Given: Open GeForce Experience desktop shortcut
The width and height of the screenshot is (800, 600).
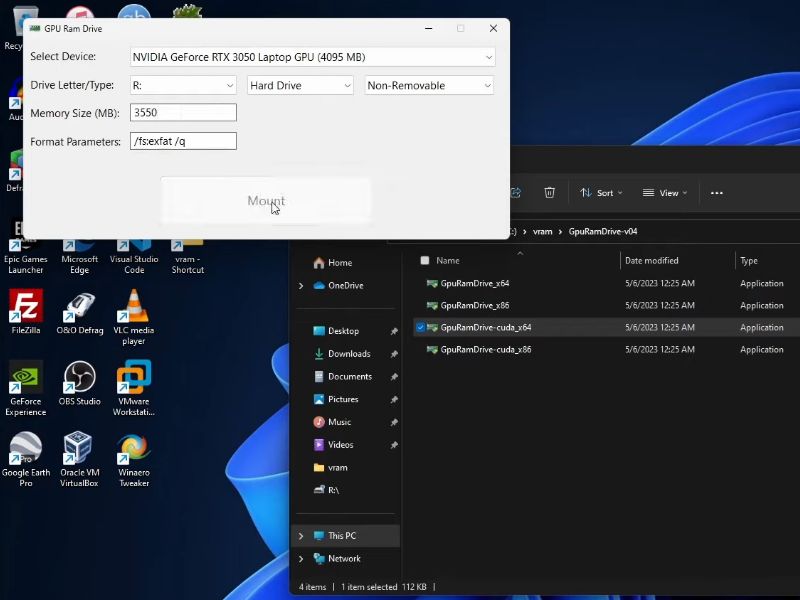Looking at the screenshot, I should (26, 388).
